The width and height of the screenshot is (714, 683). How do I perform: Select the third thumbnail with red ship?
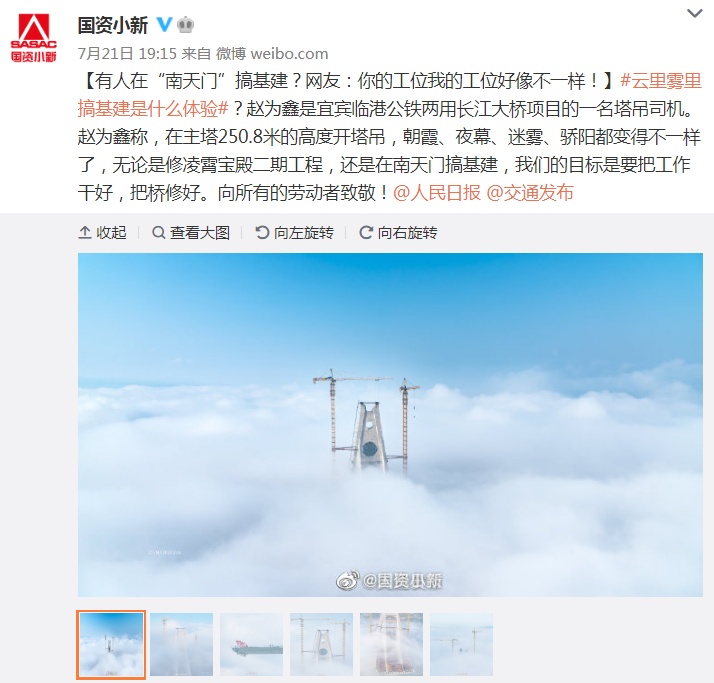click(251, 644)
